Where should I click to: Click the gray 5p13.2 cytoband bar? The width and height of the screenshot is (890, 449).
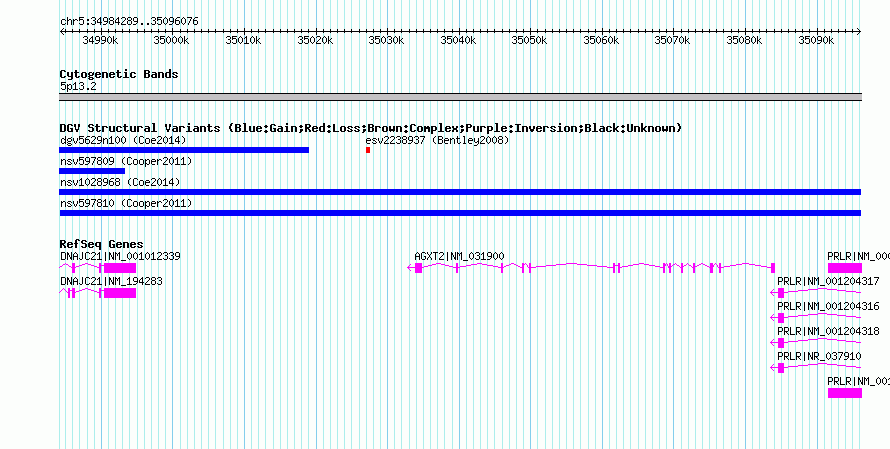point(460,97)
